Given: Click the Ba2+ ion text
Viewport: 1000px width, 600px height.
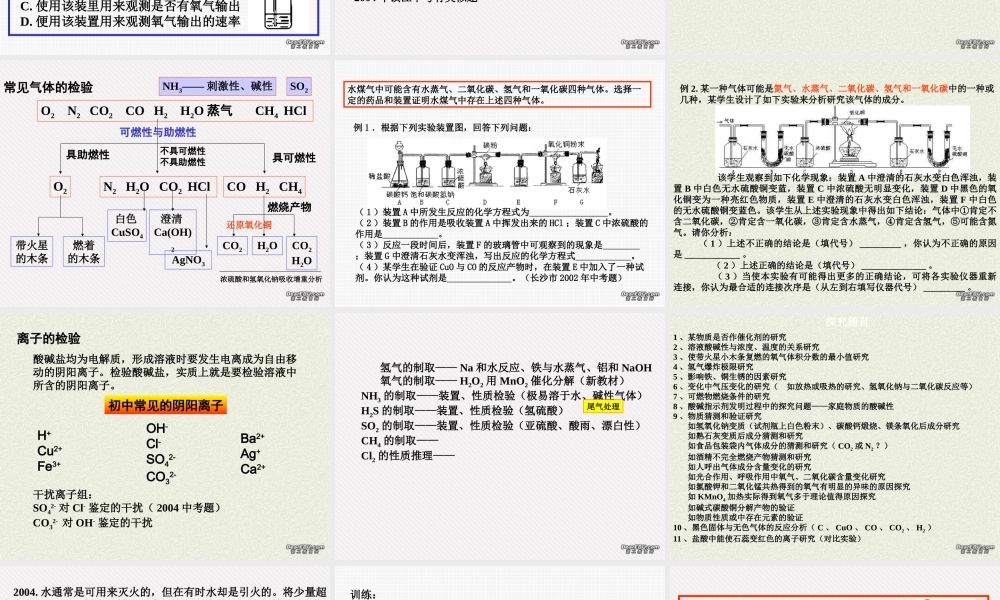Looking at the screenshot, I should tap(253, 438).
